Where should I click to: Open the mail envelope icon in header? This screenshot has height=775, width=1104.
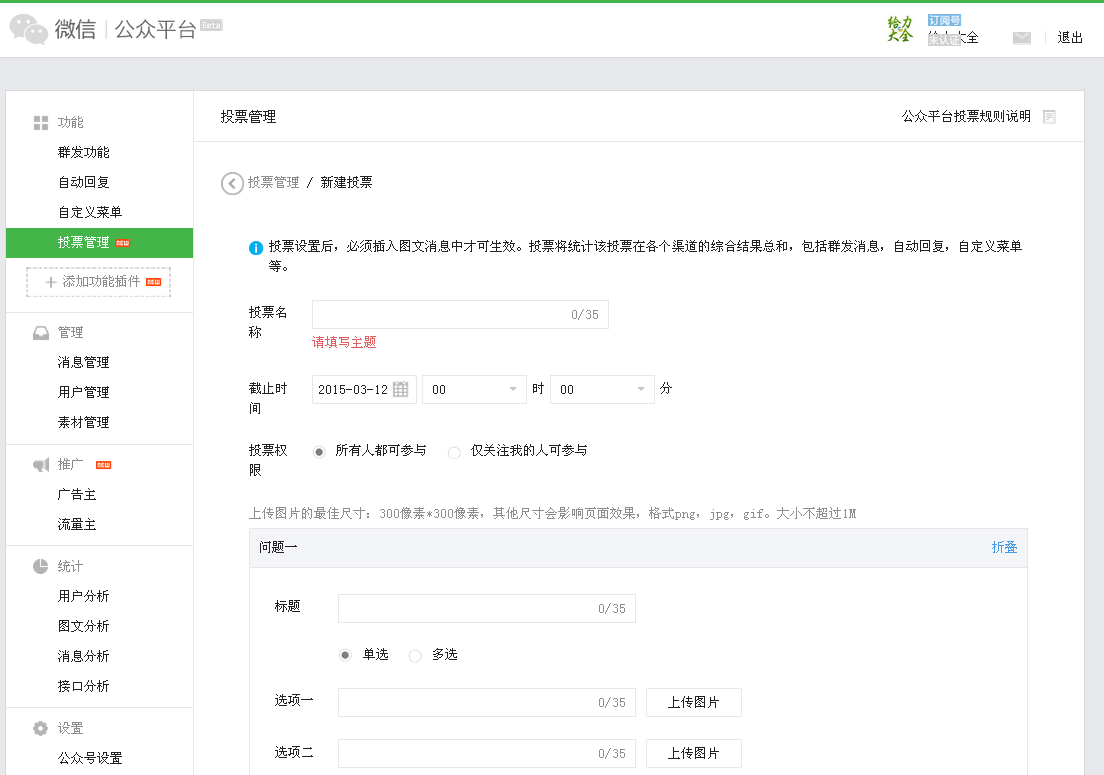coord(1021,38)
